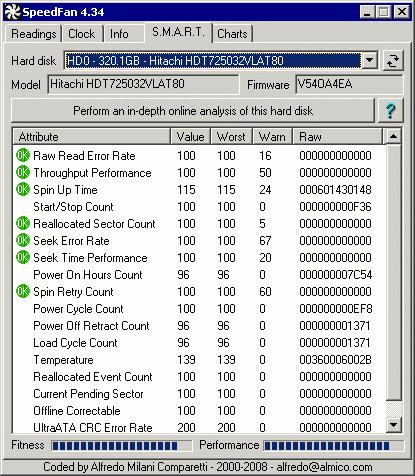This screenshot has height=476, width=415.
Task: Select the Power On Hours Count row
Action: pos(200,275)
